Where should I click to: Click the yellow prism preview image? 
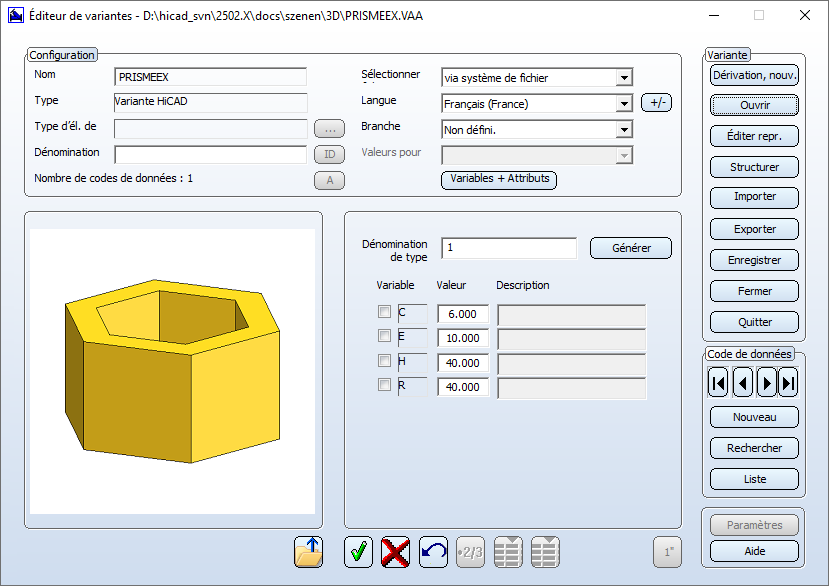tap(172, 370)
